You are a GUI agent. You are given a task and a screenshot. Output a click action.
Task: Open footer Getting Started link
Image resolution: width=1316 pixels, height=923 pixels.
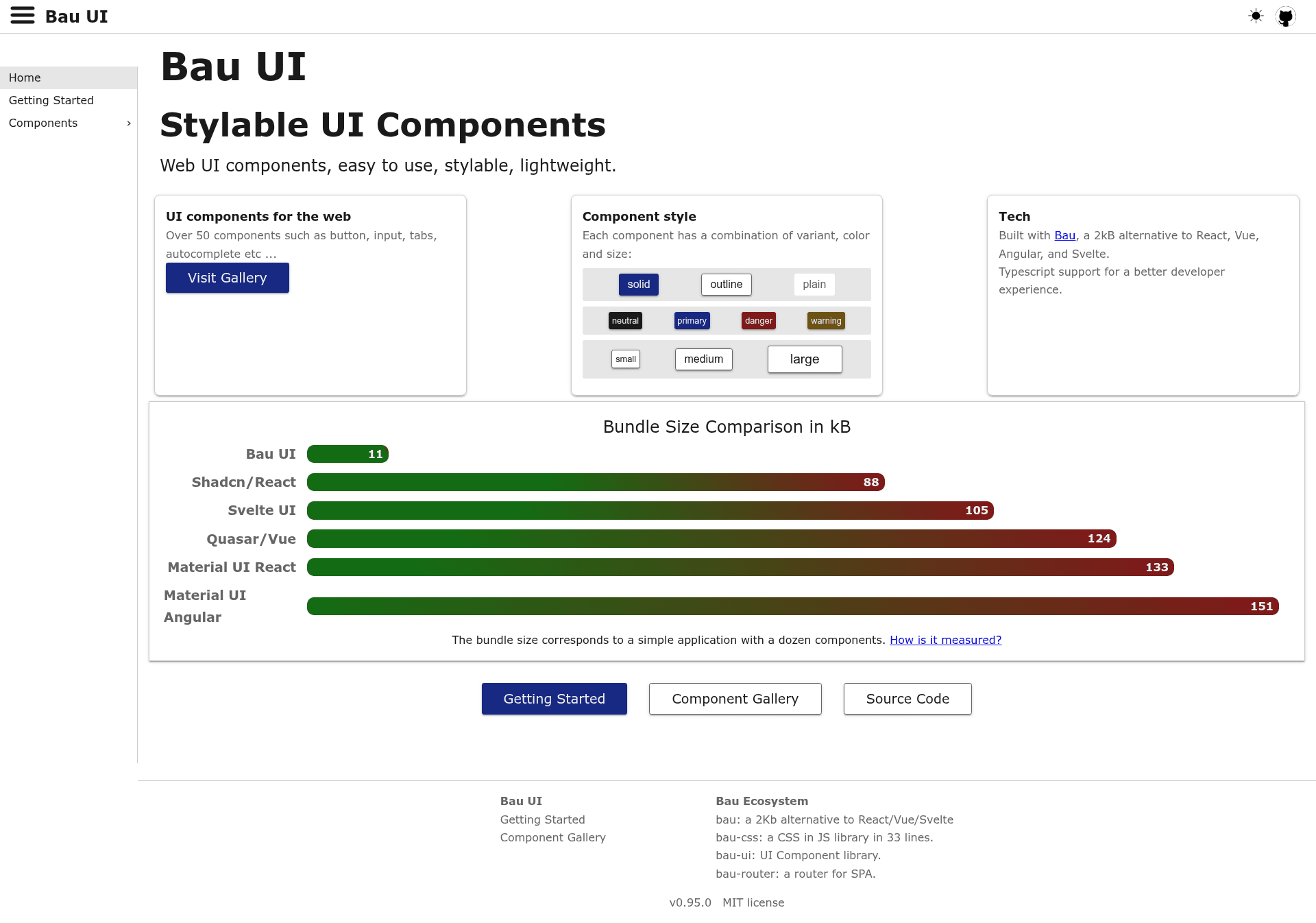point(543,819)
